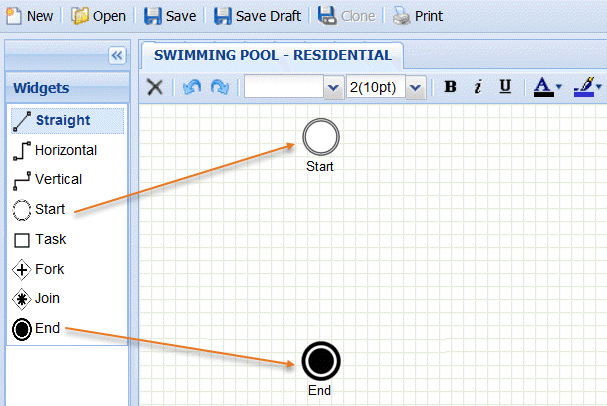Click the redo arrow icon

(220, 87)
